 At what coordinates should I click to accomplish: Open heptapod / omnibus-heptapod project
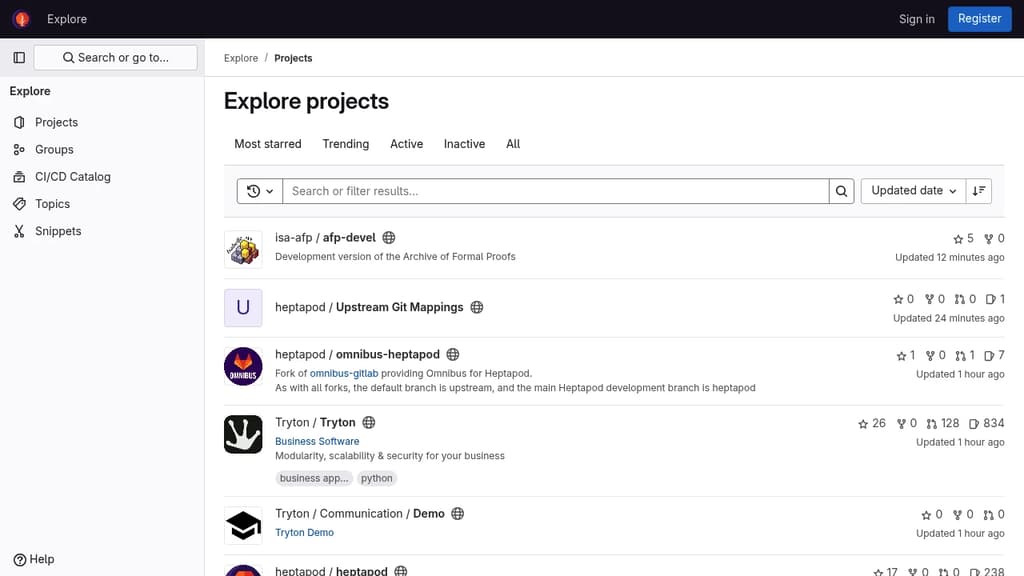[x=357, y=354]
